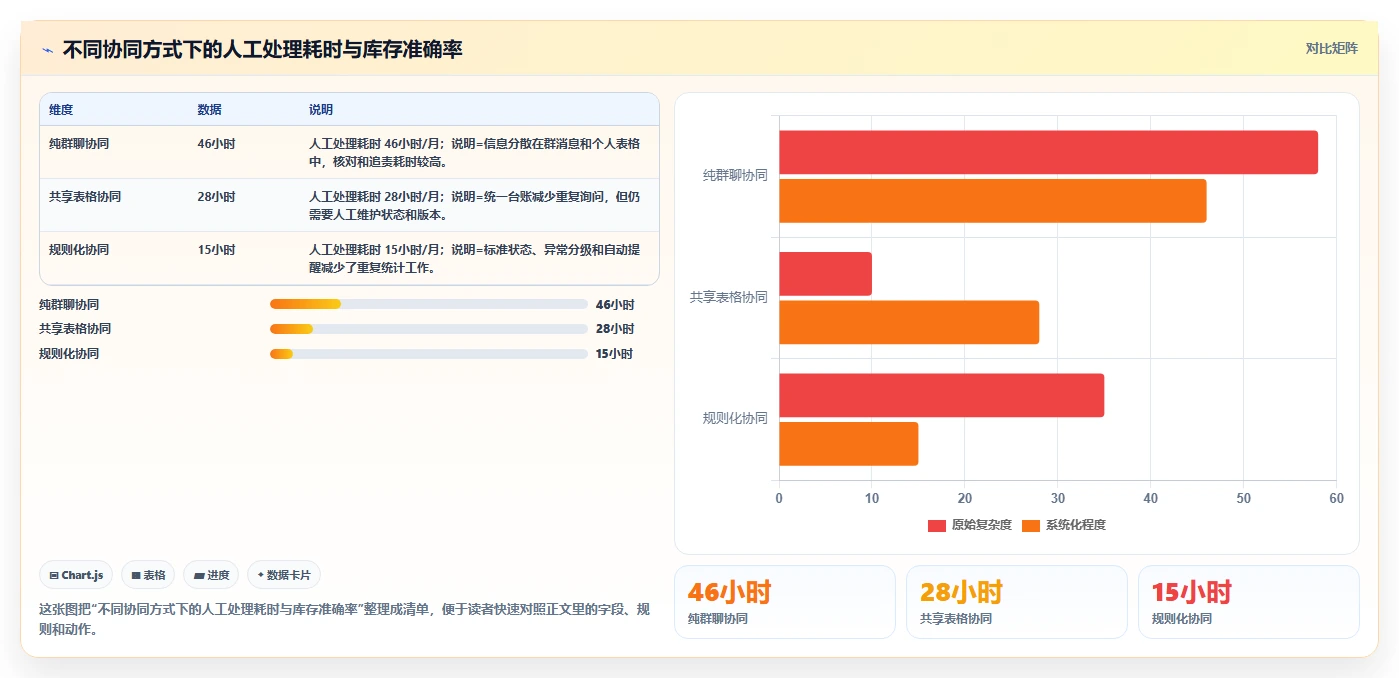Click the description starting 人工处理耗时 46小时/月

pyautogui.click(x=475, y=152)
